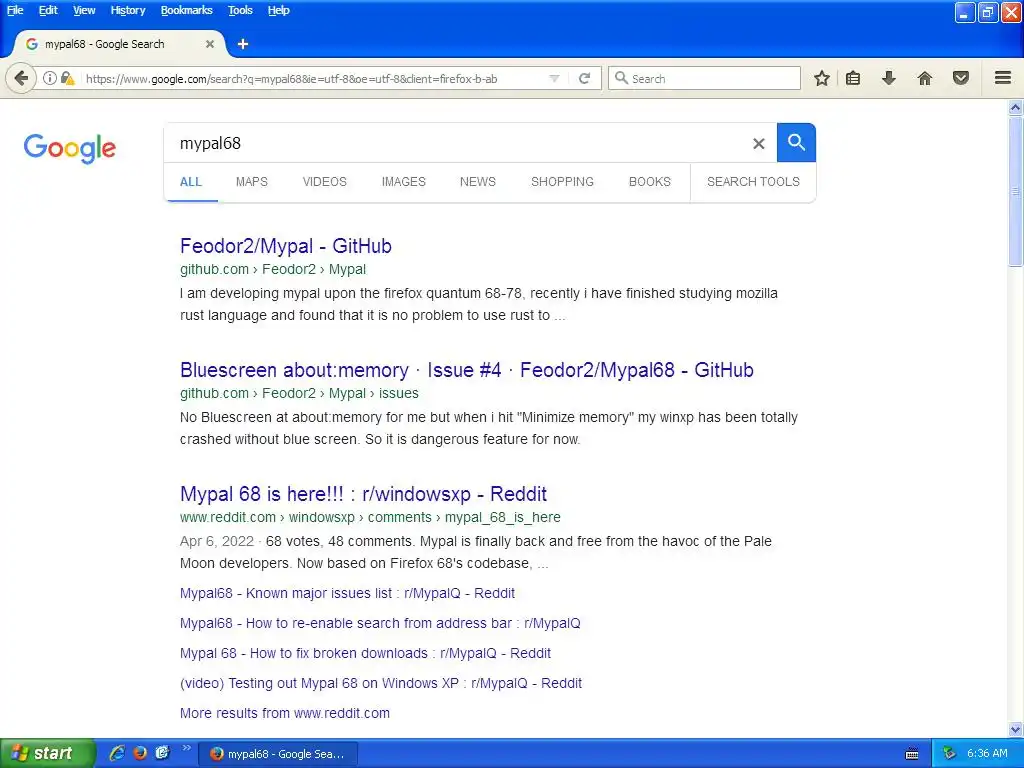This screenshot has width=1024, height=768.
Task: Click More results from www.reddit.com
Action: [x=285, y=713]
